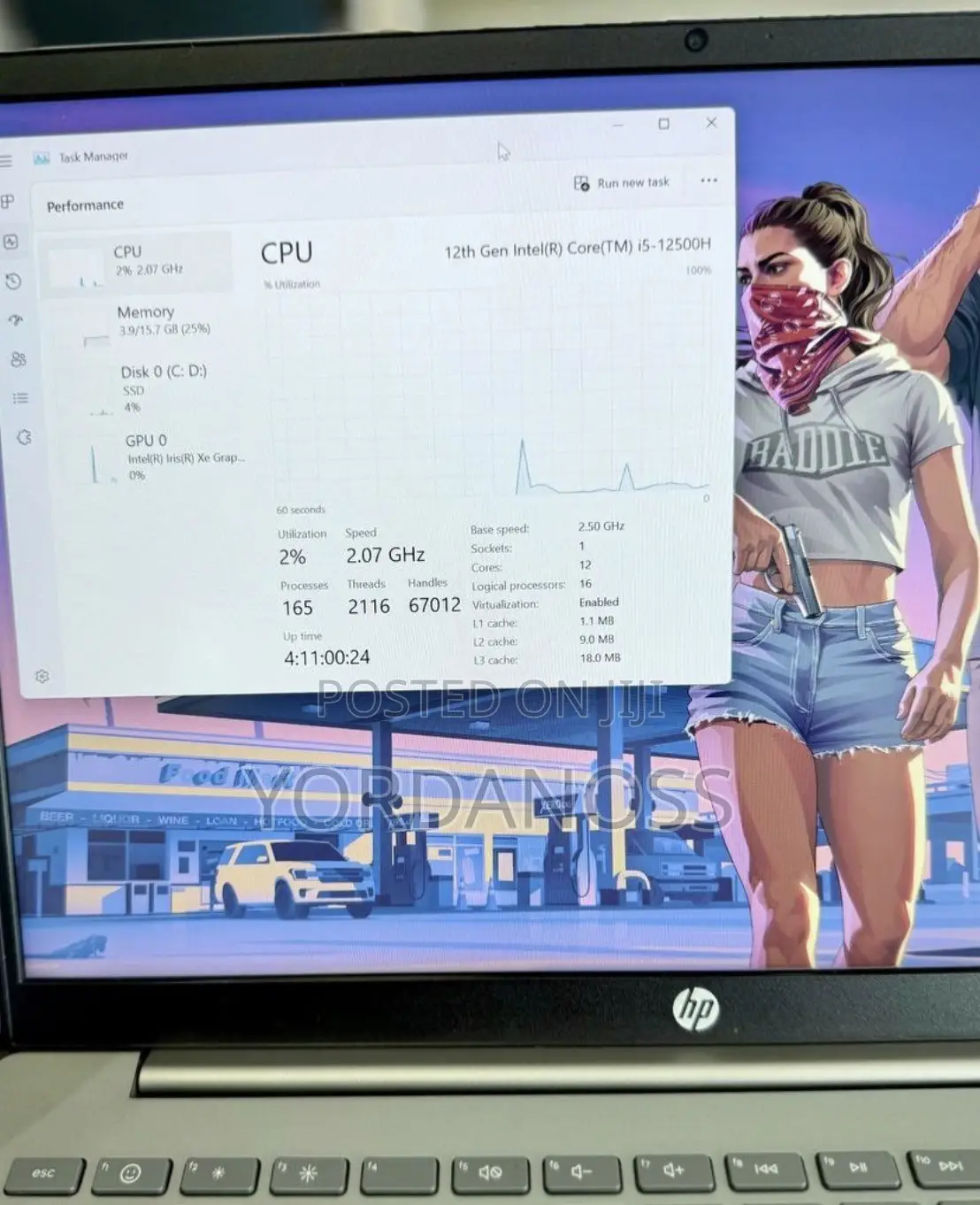Click the 2% utilization value
The height and width of the screenshot is (1205, 980).
tap(293, 557)
